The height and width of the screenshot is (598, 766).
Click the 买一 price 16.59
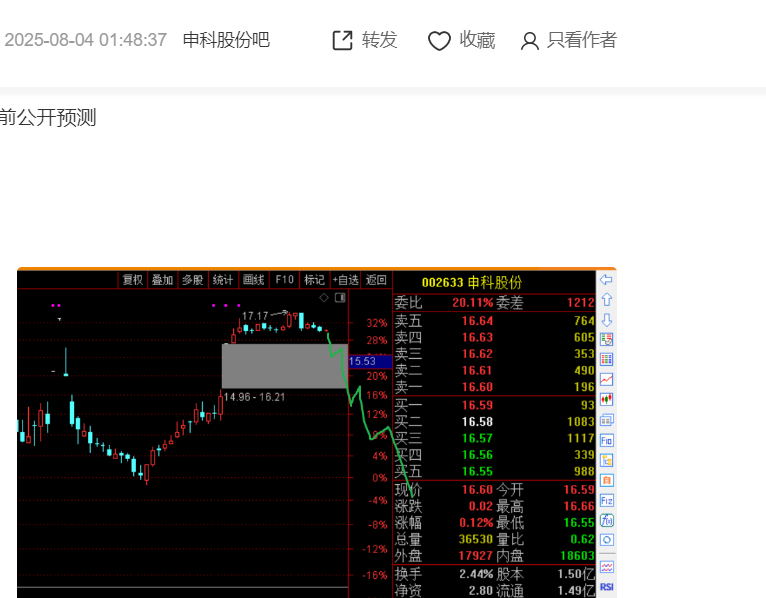[x=477, y=406]
